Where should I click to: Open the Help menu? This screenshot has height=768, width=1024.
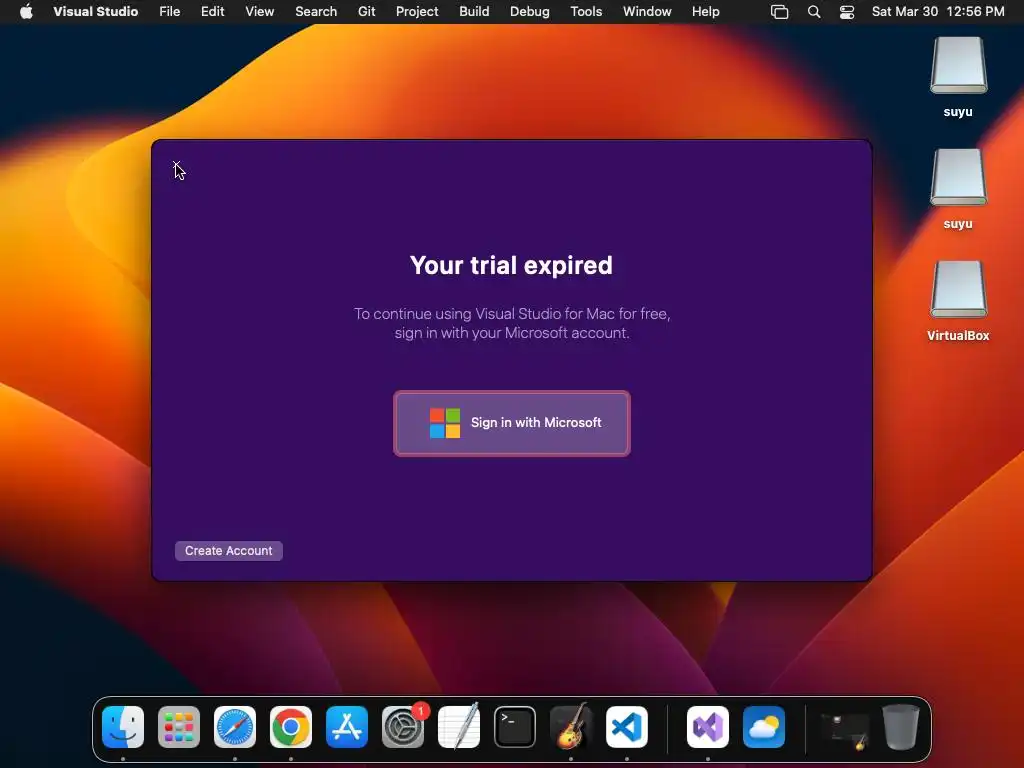[x=705, y=12]
